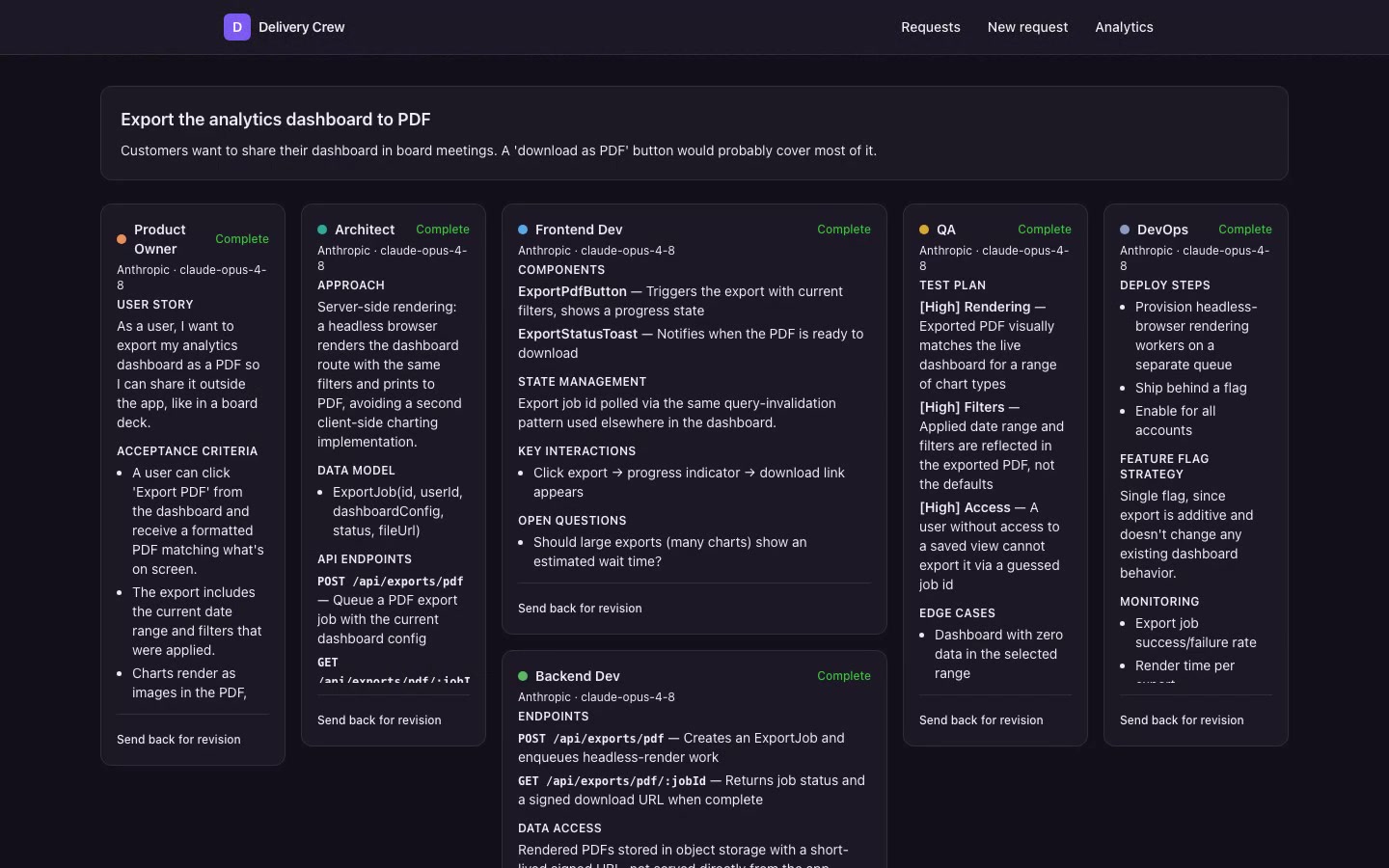Send Product Owner card back for revision
The height and width of the screenshot is (868, 1389).
click(178, 740)
